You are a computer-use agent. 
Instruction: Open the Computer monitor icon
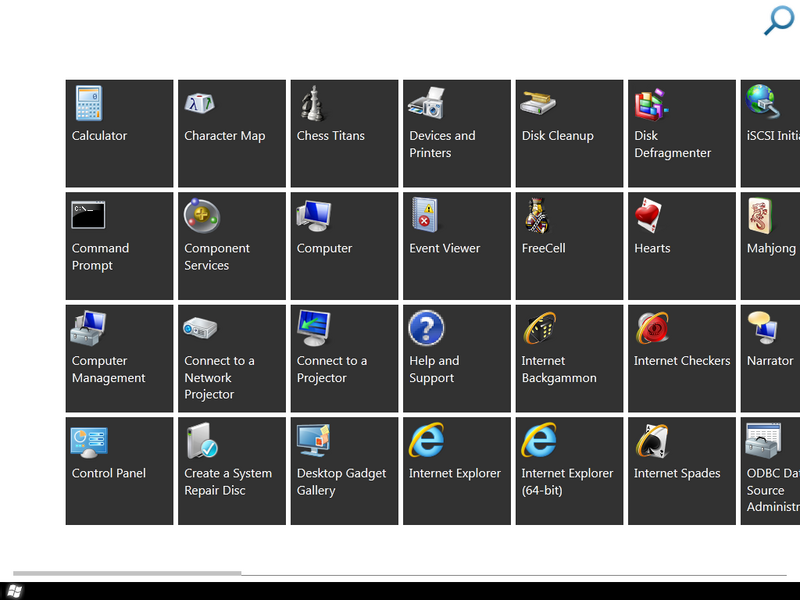click(314, 216)
